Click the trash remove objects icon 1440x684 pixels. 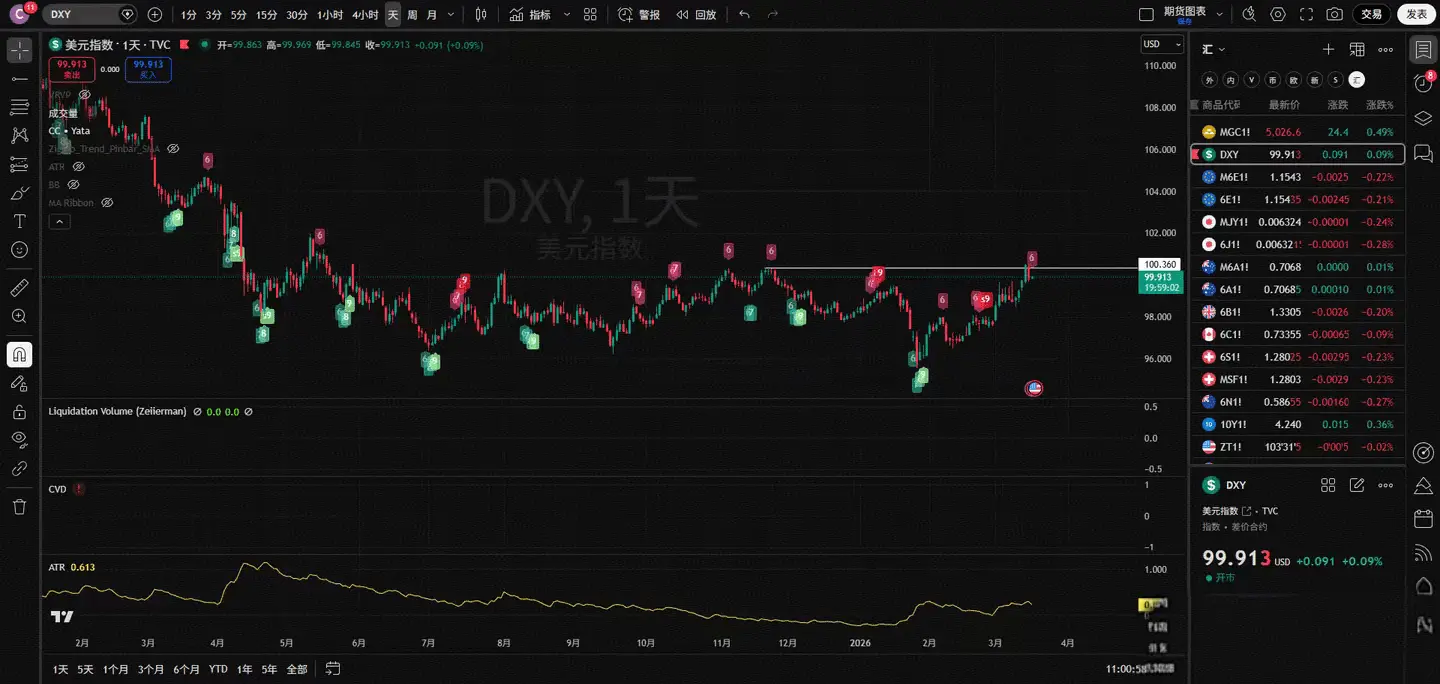[19, 507]
